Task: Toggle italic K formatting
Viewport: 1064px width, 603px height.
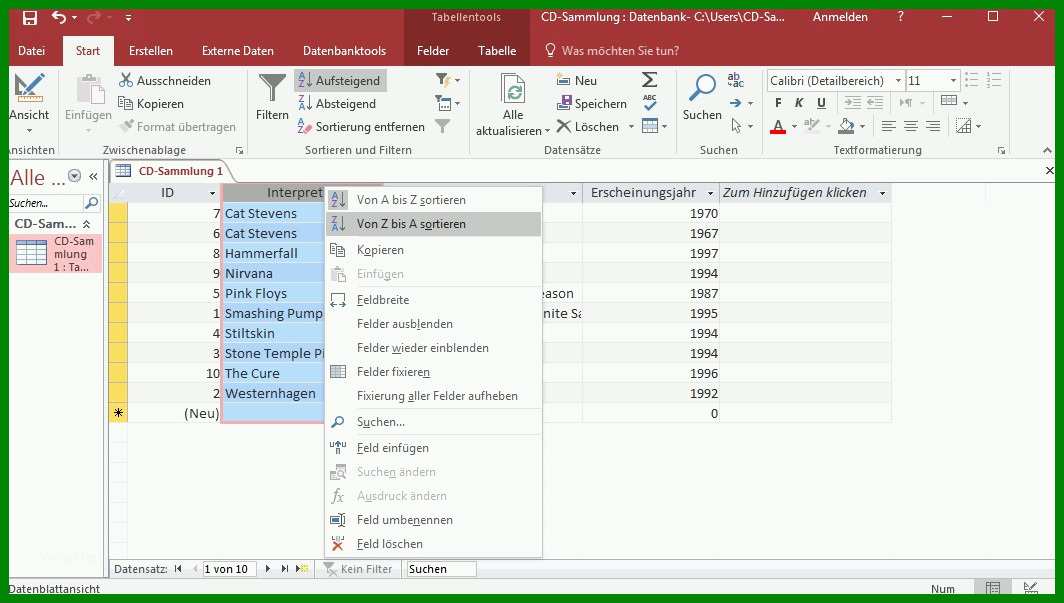Action: click(799, 103)
